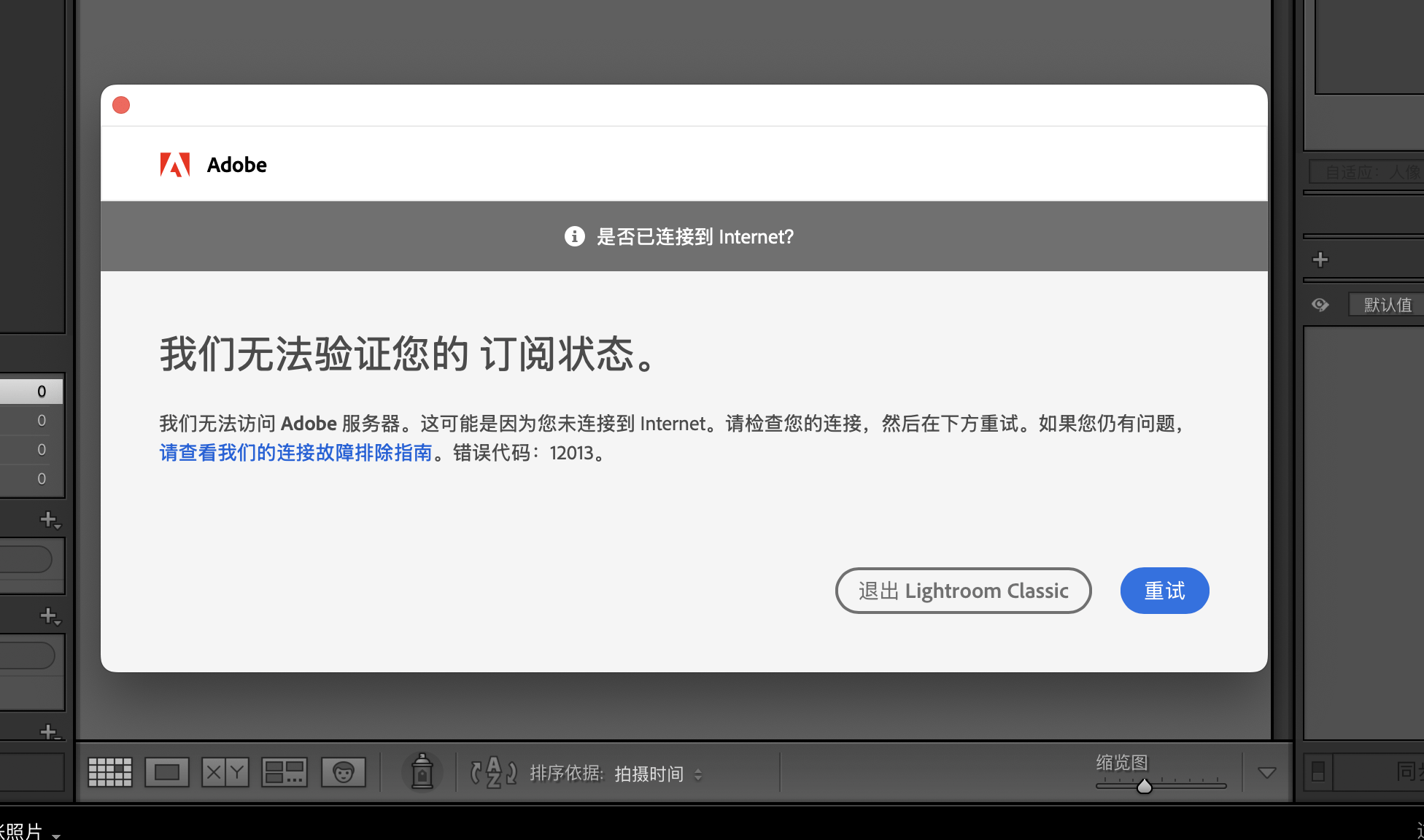Toggle the Painter spray-can tool
The height and width of the screenshot is (840, 1424).
(x=422, y=771)
